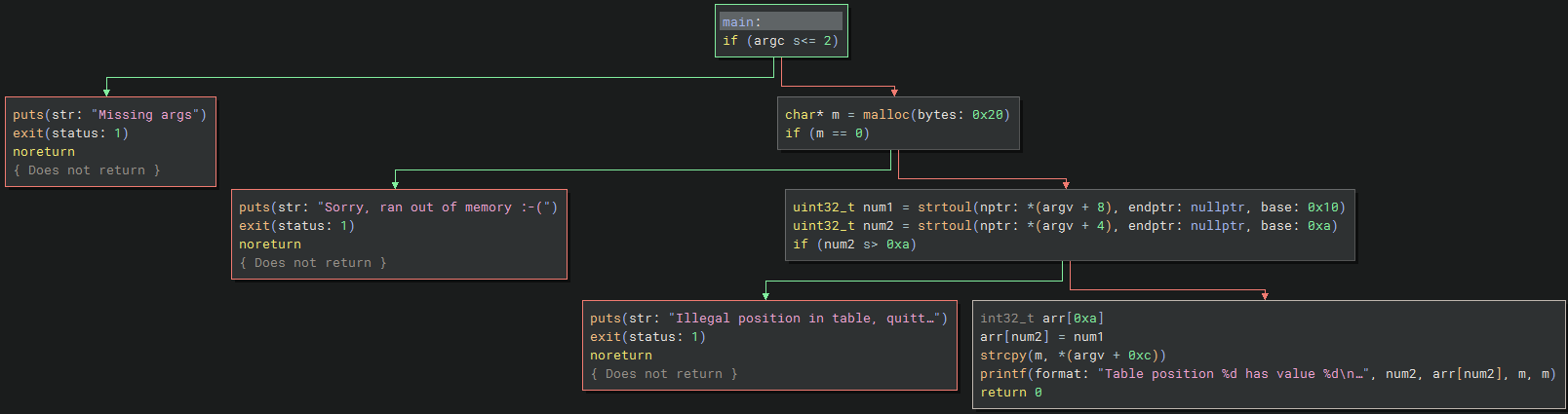Viewport: 1568px width, 414px height.
Task: Select the 'return 0' statement
Action: coord(1010,393)
